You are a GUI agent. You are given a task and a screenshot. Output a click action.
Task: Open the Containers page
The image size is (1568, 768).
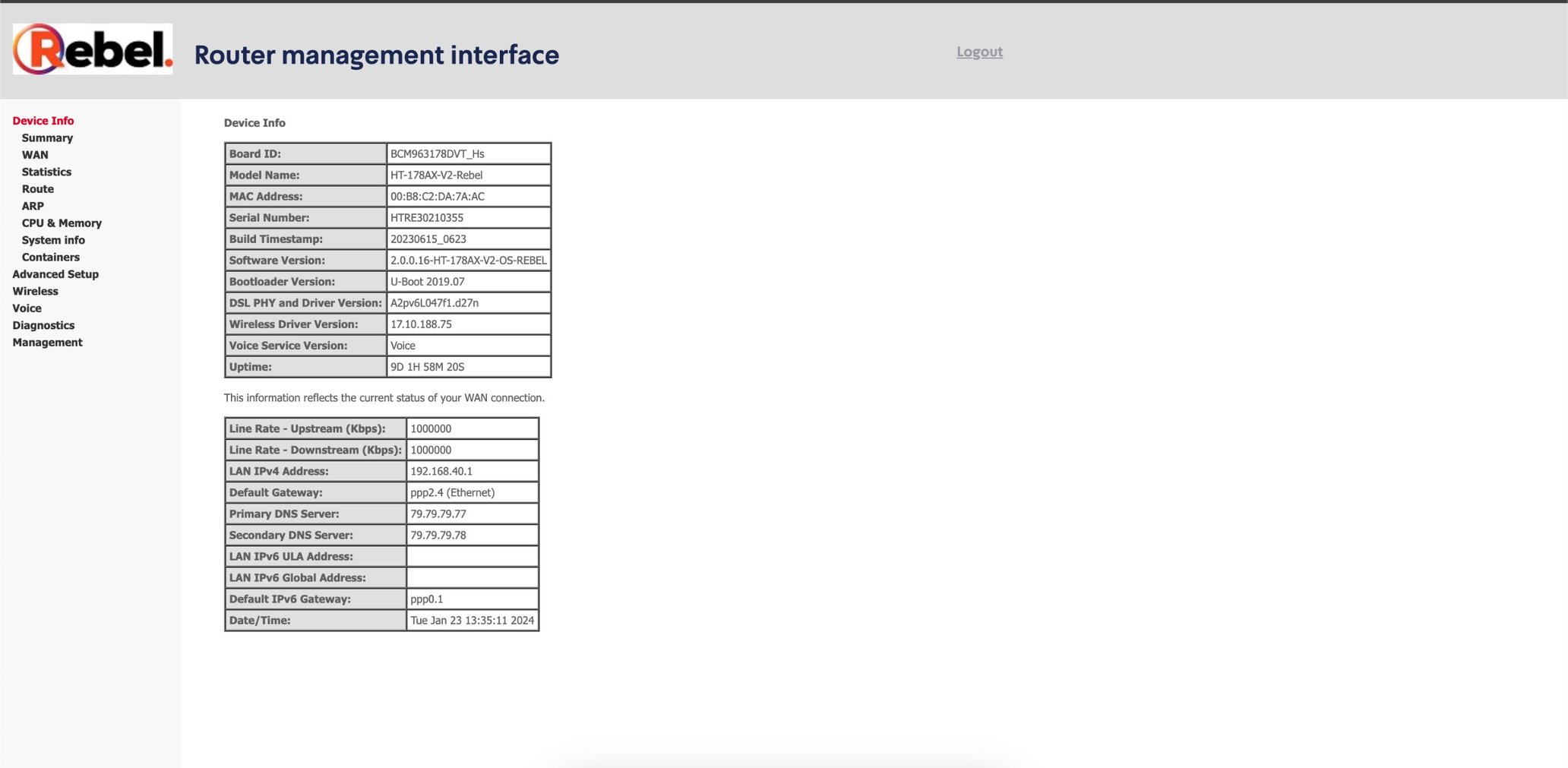50,257
